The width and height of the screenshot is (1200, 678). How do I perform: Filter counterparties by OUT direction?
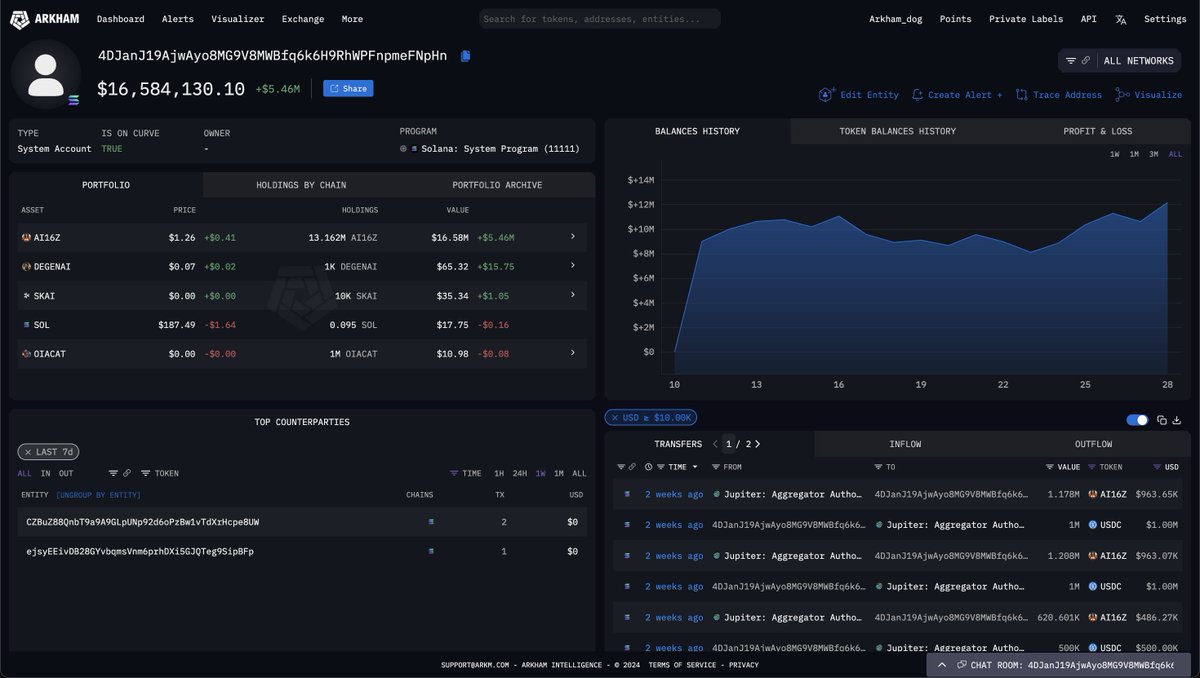pos(66,473)
